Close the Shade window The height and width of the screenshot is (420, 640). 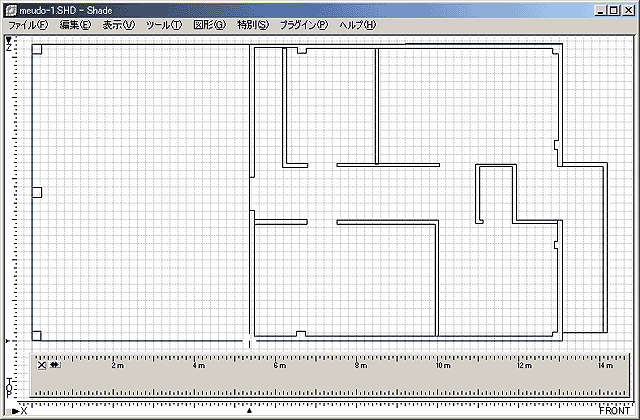click(629, 11)
